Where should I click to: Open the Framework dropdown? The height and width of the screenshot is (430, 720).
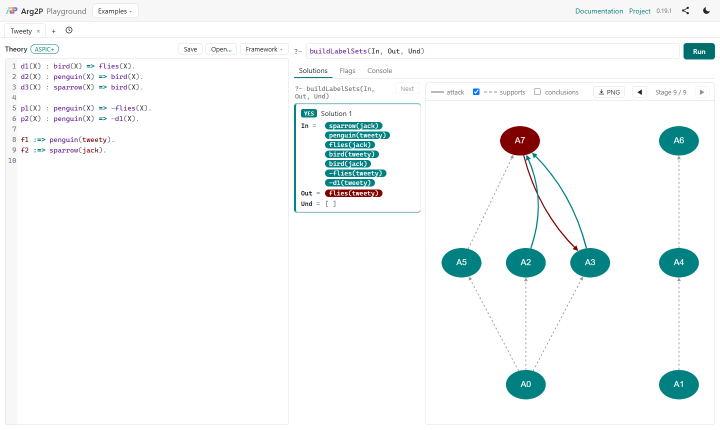[x=264, y=49]
